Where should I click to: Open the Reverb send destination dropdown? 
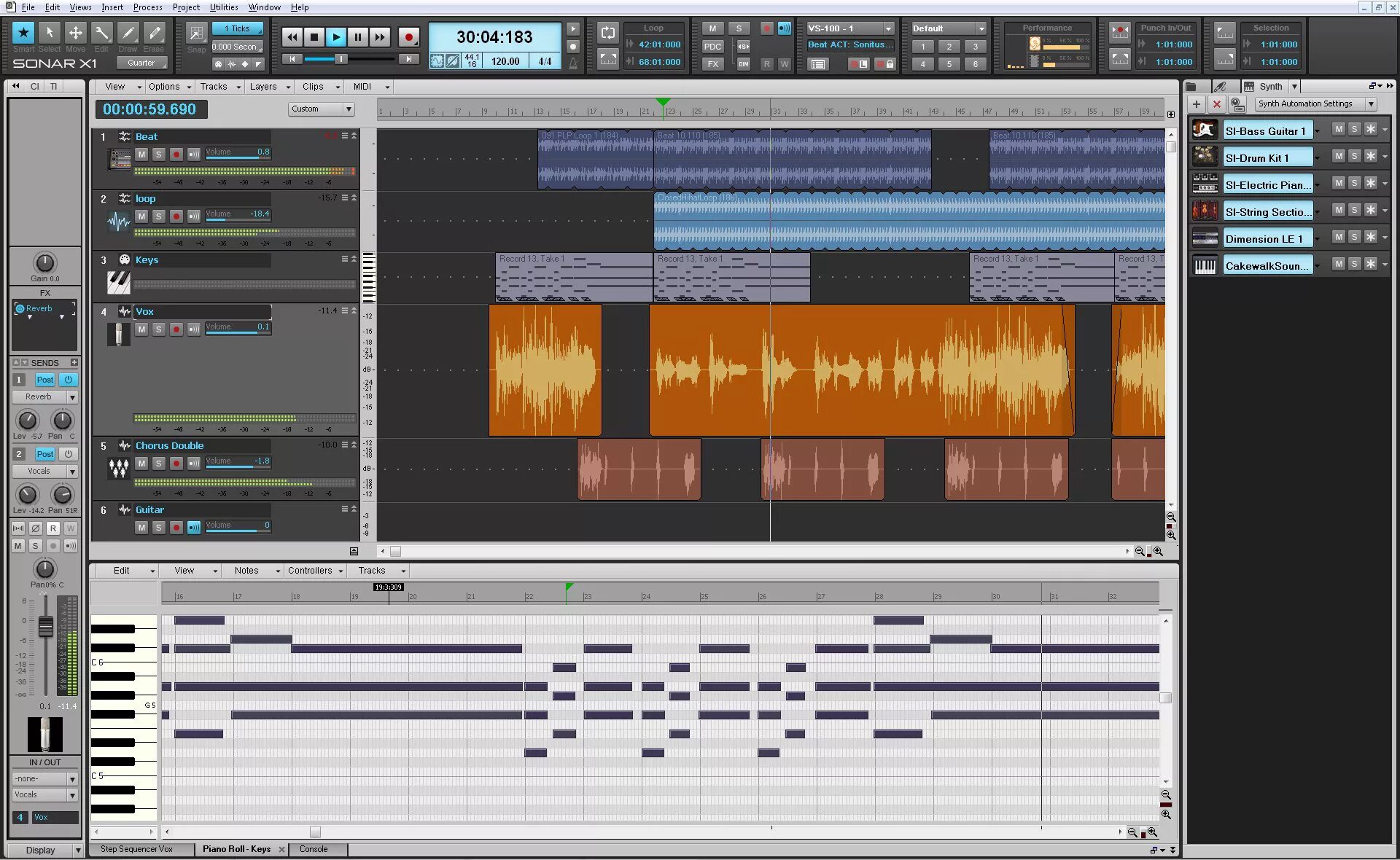coord(72,397)
